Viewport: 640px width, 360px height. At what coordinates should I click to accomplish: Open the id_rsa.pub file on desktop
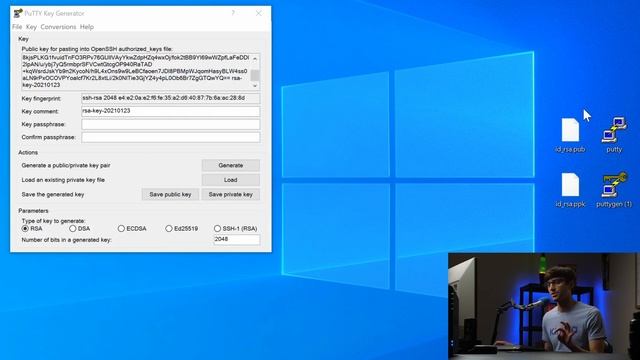pos(570,135)
